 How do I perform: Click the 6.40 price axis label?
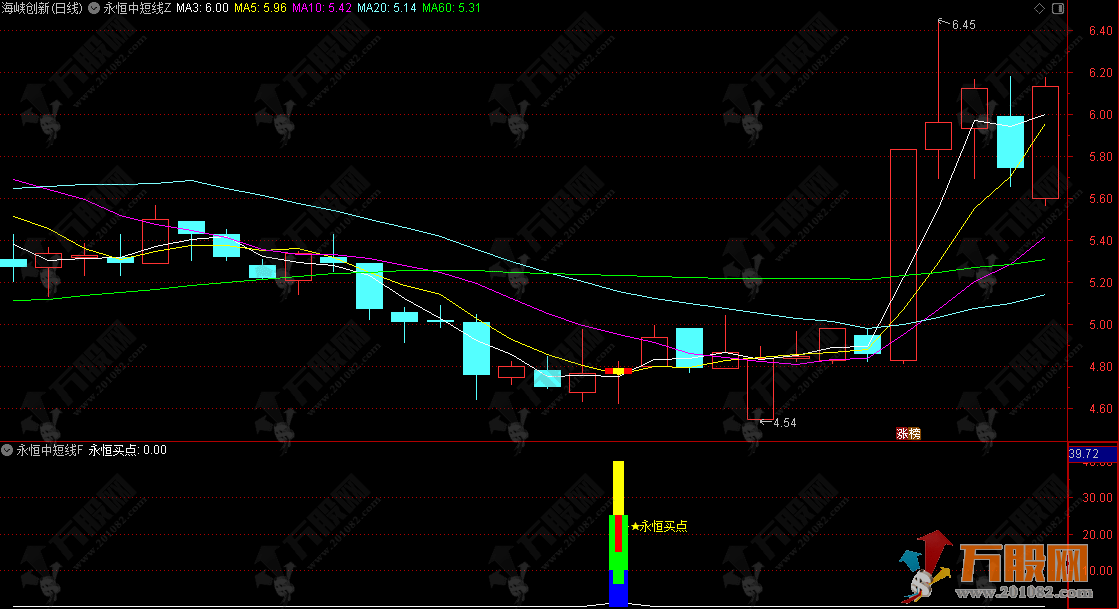(1100, 31)
